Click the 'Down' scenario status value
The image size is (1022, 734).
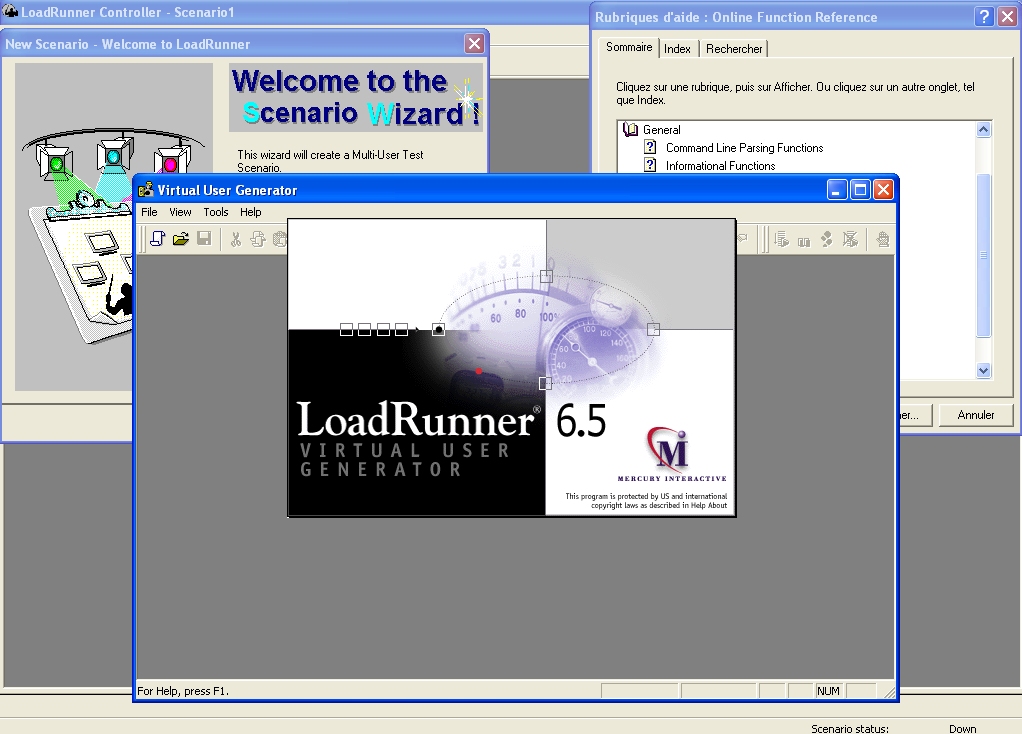pyautogui.click(x=962, y=729)
